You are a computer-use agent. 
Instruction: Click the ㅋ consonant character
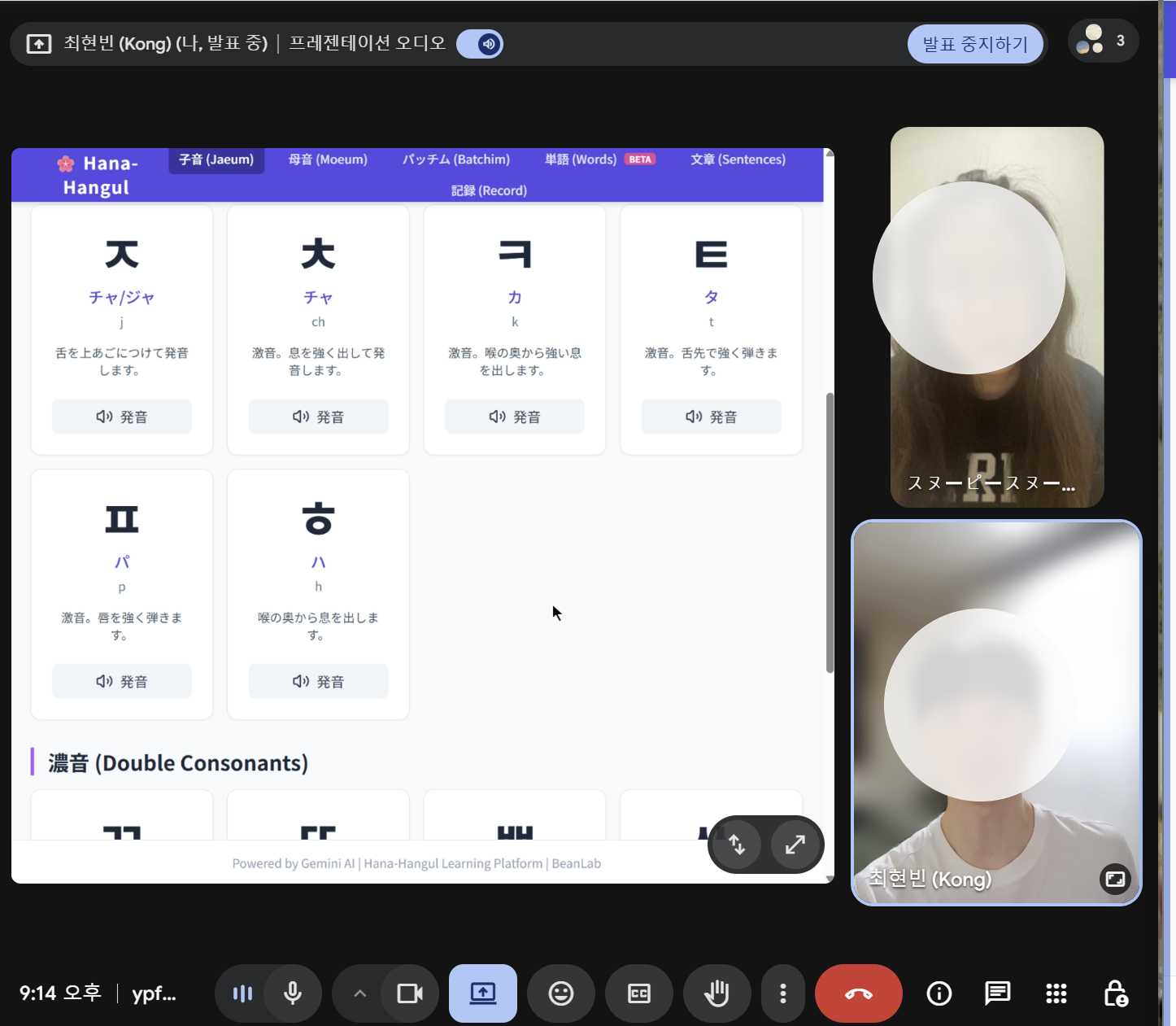click(x=515, y=255)
